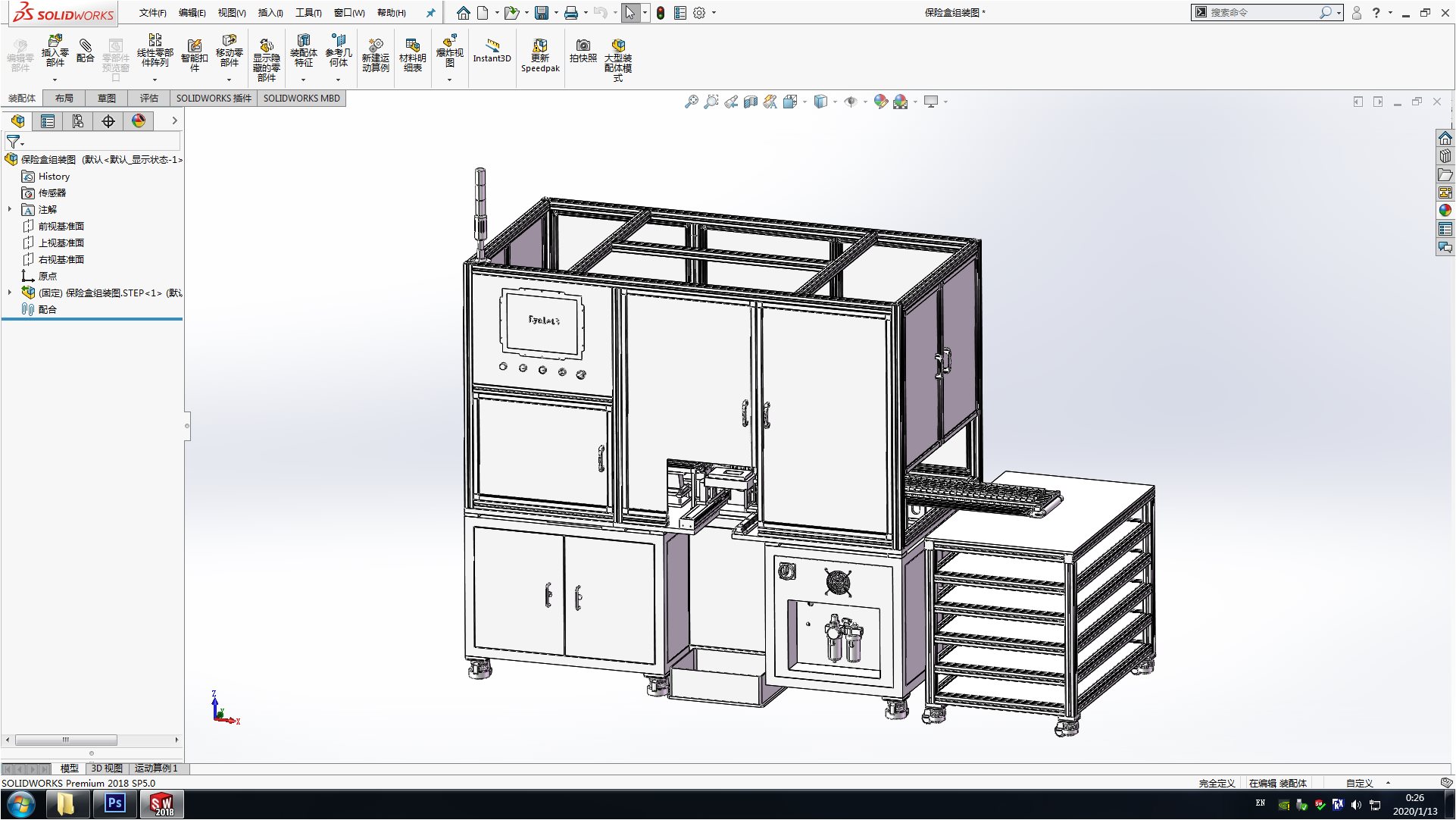Image resolution: width=1456 pixels, height=820 pixels.
Task: Open the Appearances color wheel pane
Action: tap(1445, 210)
